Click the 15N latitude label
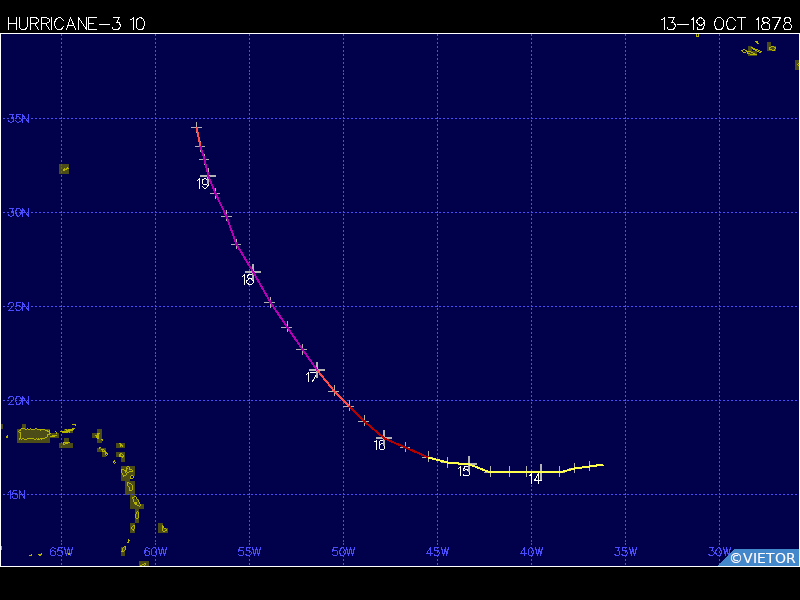The width and height of the screenshot is (800, 600). coord(16,494)
